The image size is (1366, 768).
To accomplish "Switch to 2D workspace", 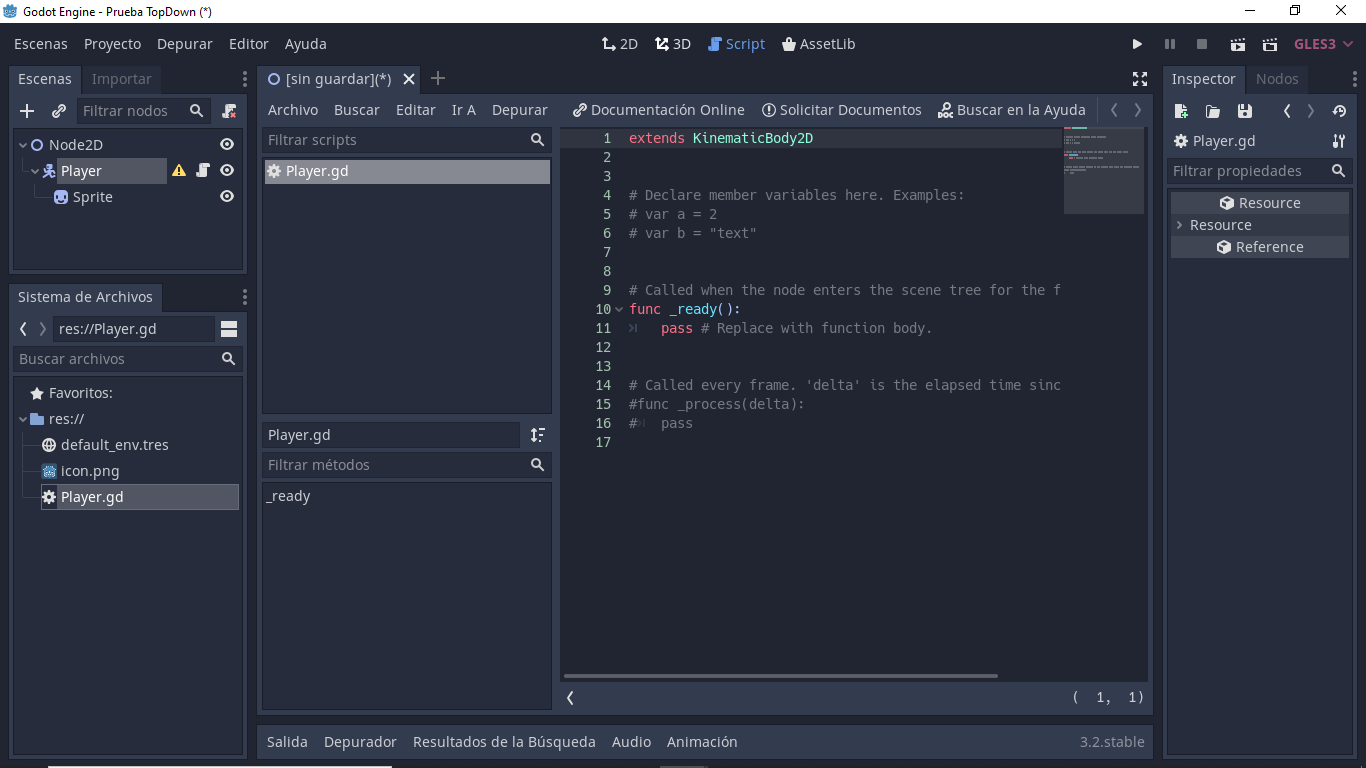I will (620, 44).
